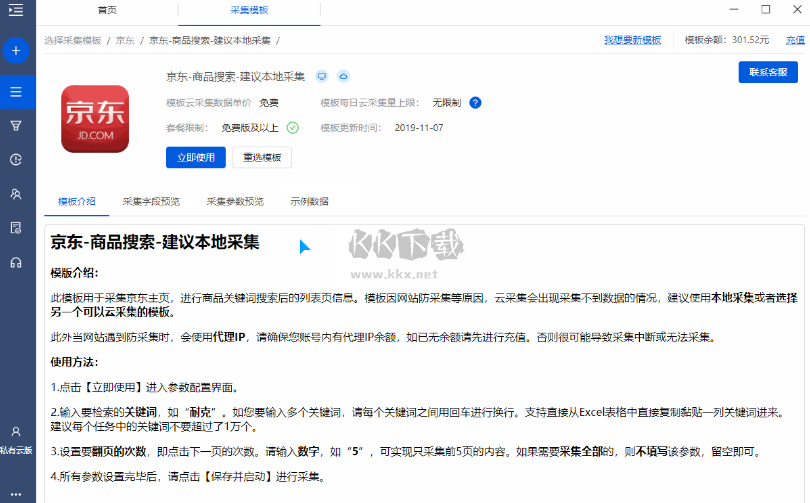Open the scheduled clock icon in sidebar
This screenshot has height=503, width=810.
click(x=16, y=160)
